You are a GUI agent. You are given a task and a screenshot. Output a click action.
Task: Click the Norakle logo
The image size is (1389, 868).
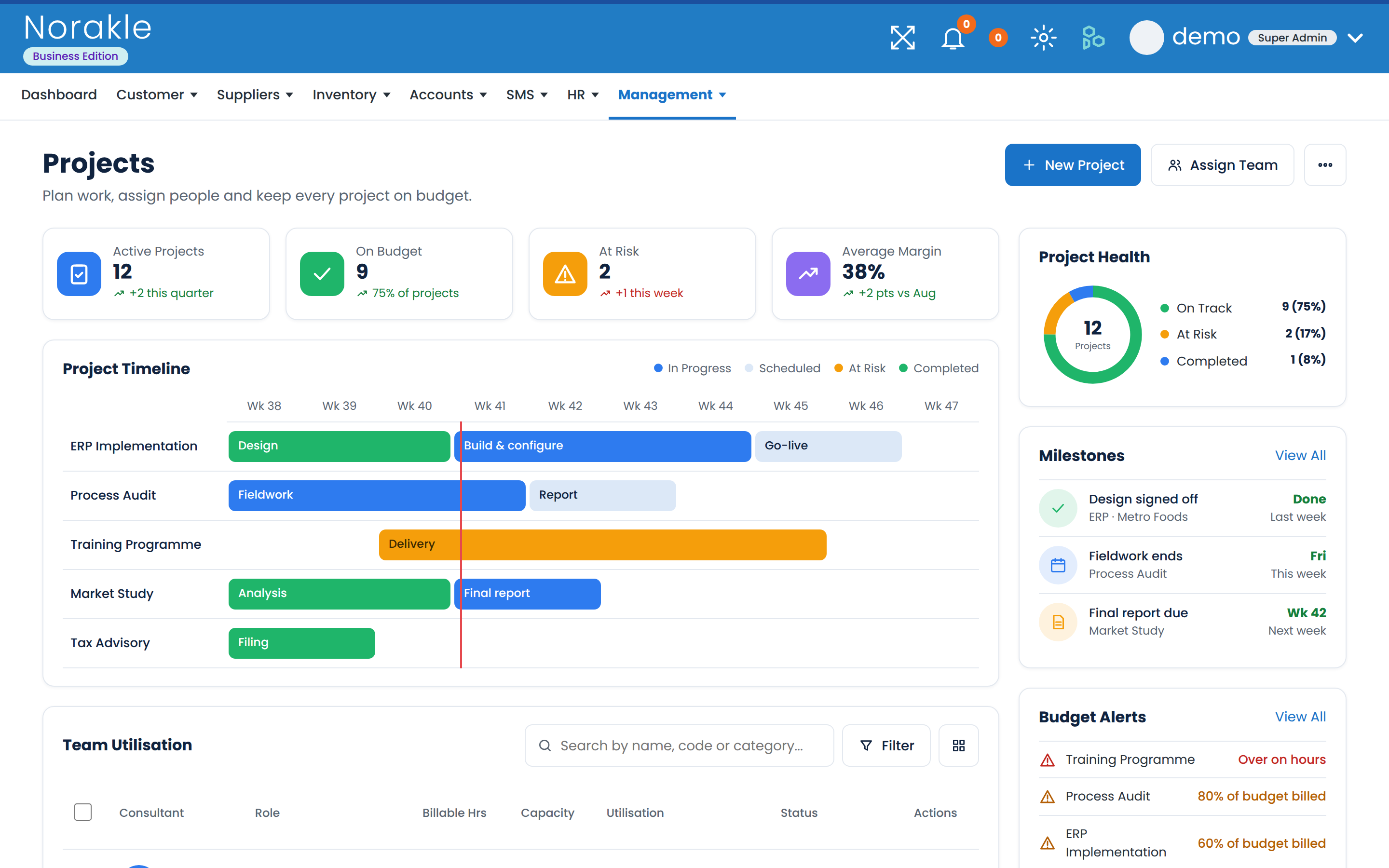88,27
